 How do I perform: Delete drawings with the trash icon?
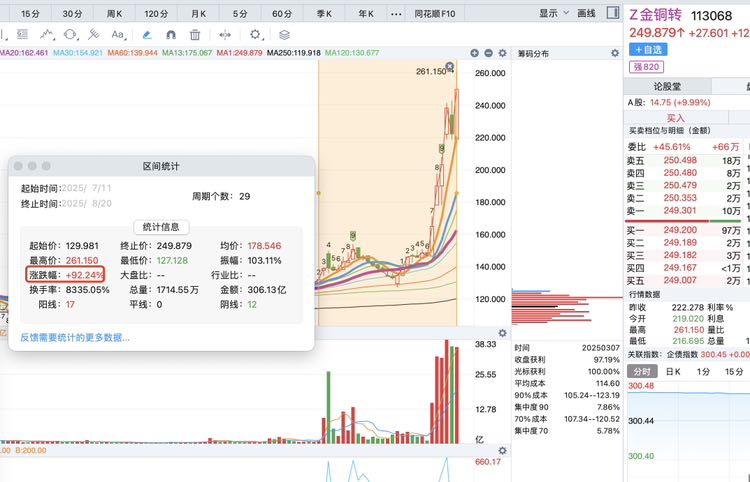[195, 34]
